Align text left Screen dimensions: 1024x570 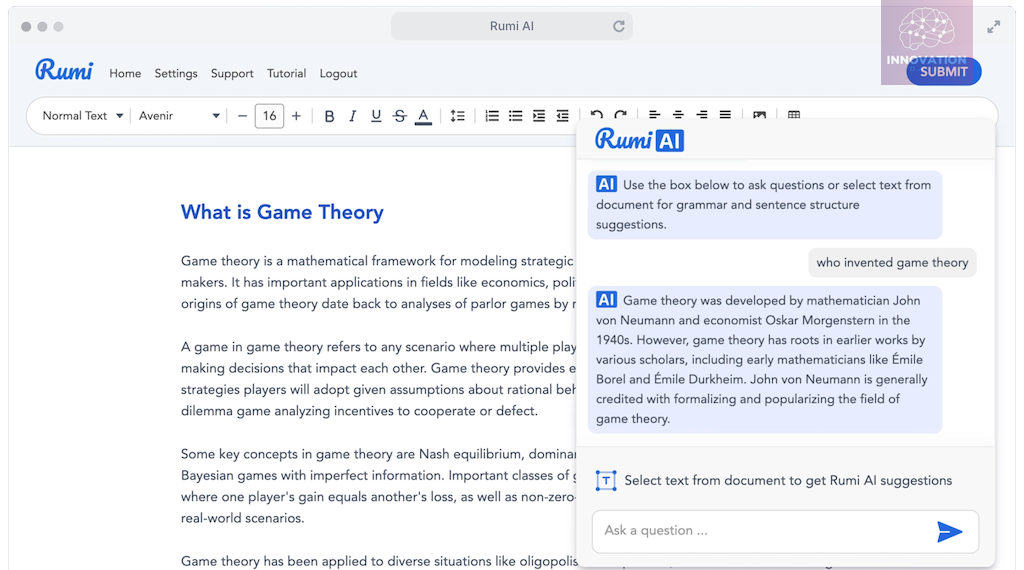point(654,114)
